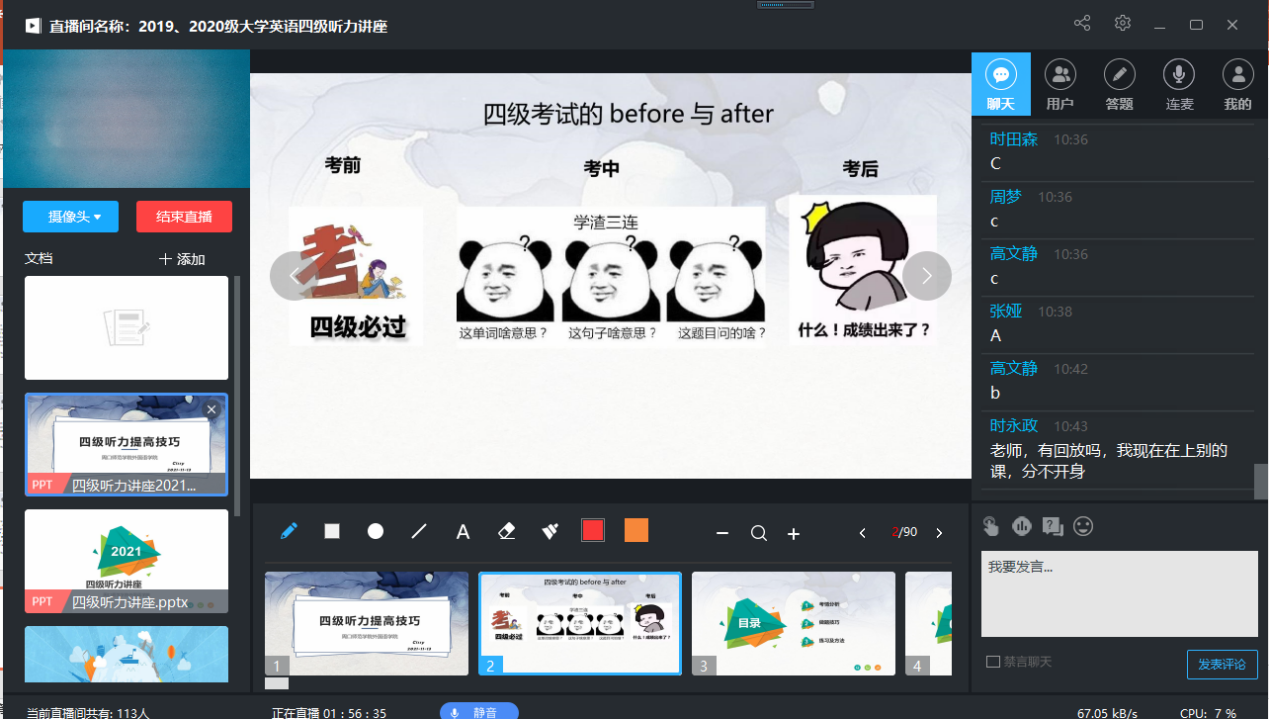Screen dimensions: 1269x719
Task: Click the hand pointer icon above chat box
Action: click(x=990, y=526)
